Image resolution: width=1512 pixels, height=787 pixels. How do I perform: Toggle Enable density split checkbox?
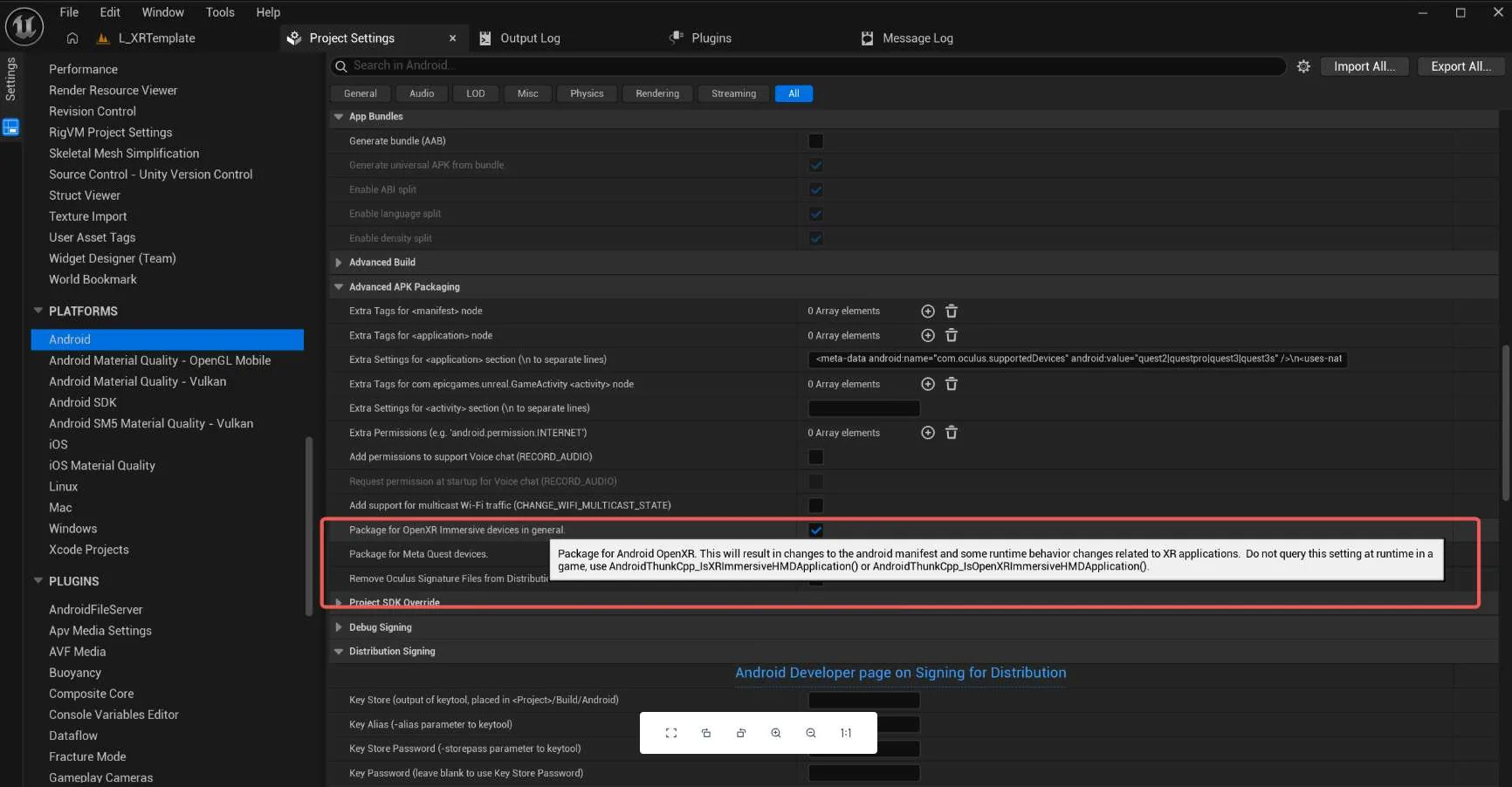[816, 239]
